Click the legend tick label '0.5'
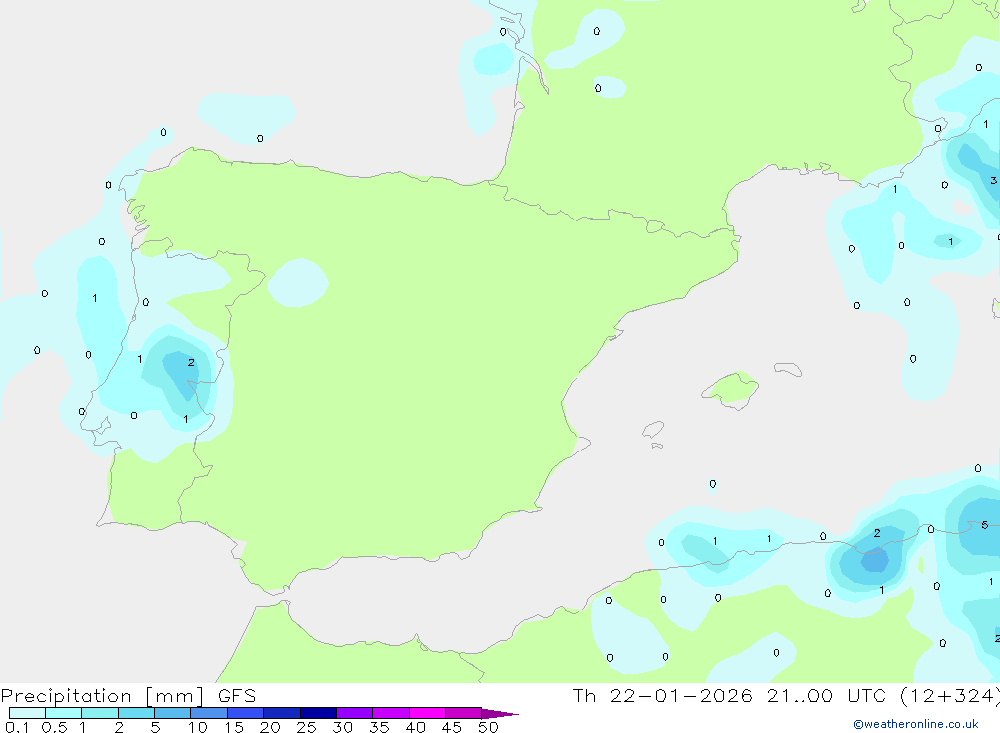Screen dimensions: 1000x733 coord(54,727)
